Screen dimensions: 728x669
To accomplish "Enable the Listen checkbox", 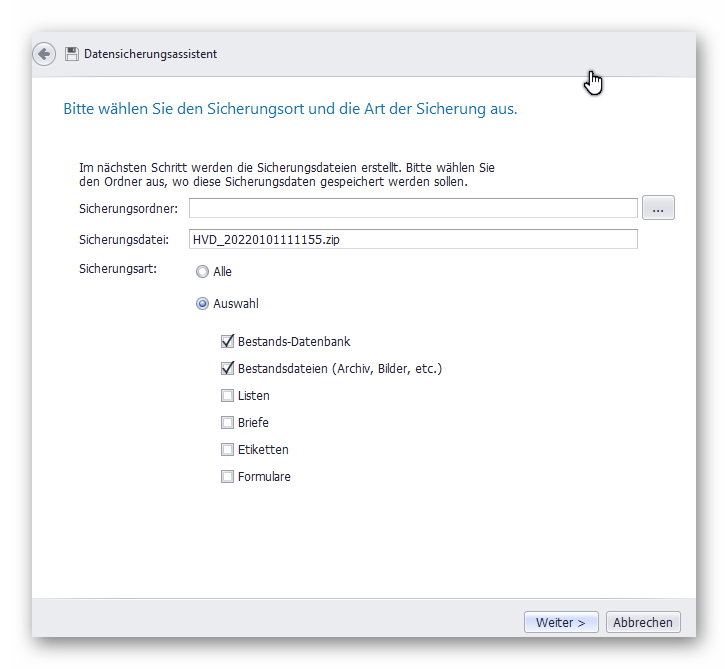I will pyautogui.click(x=228, y=396).
